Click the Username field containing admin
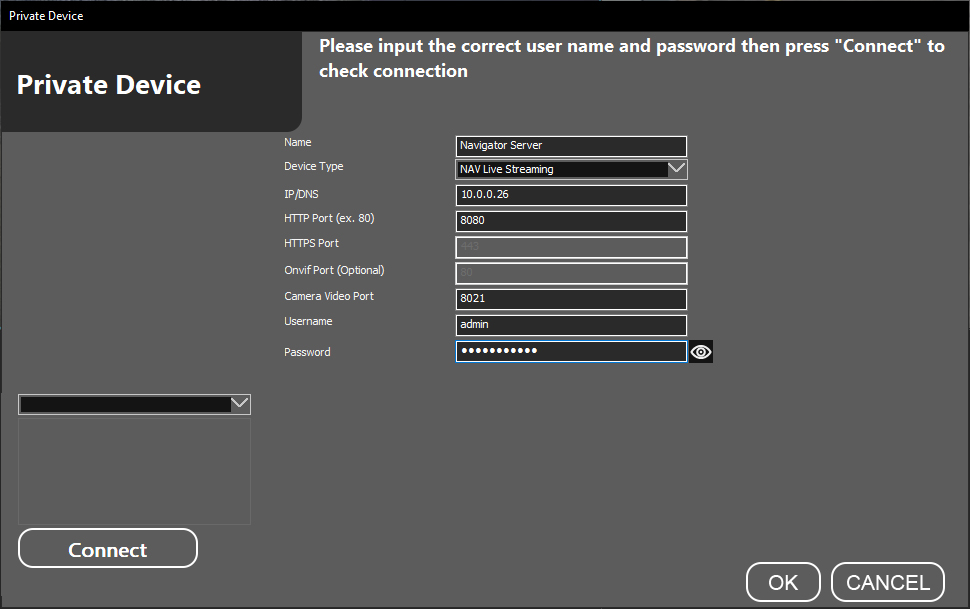970x609 pixels. (x=571, y=325)
